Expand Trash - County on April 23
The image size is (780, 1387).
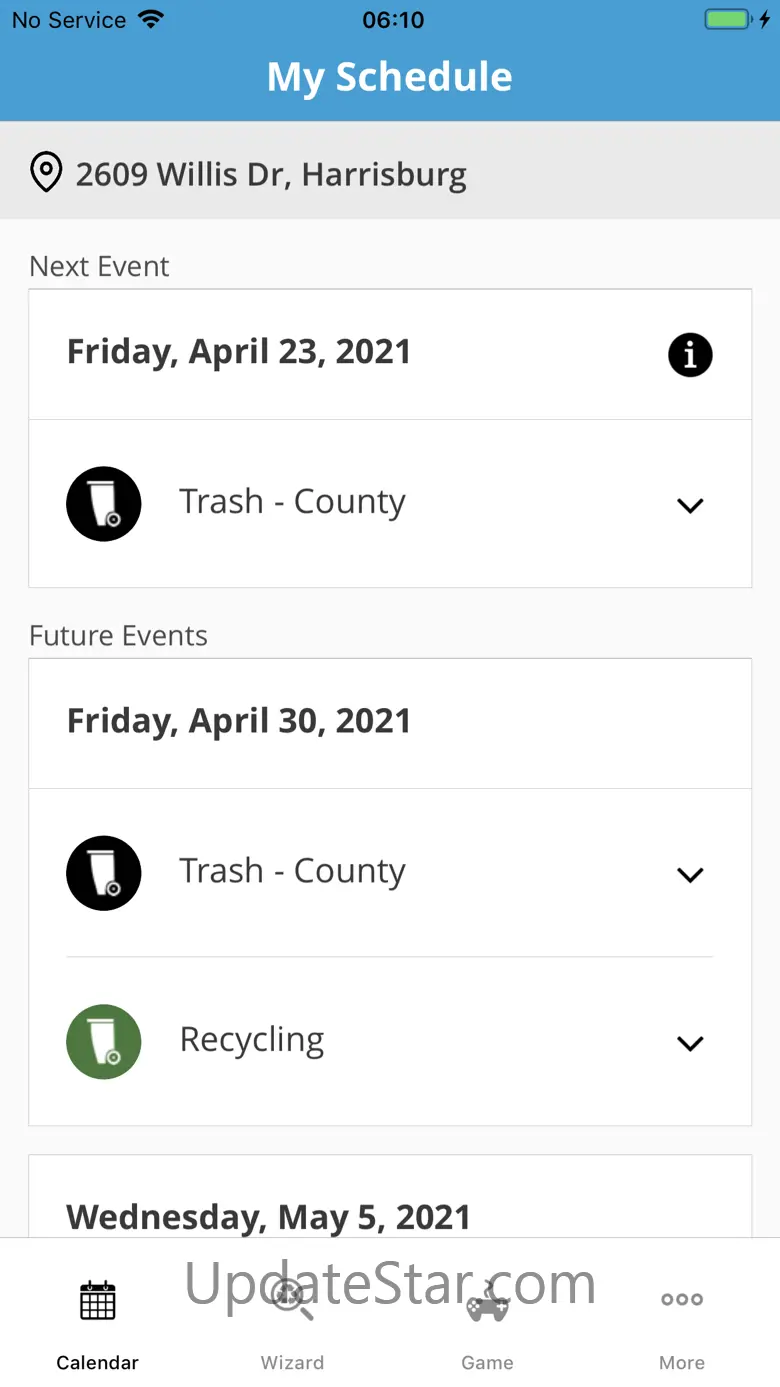[690, 505]
